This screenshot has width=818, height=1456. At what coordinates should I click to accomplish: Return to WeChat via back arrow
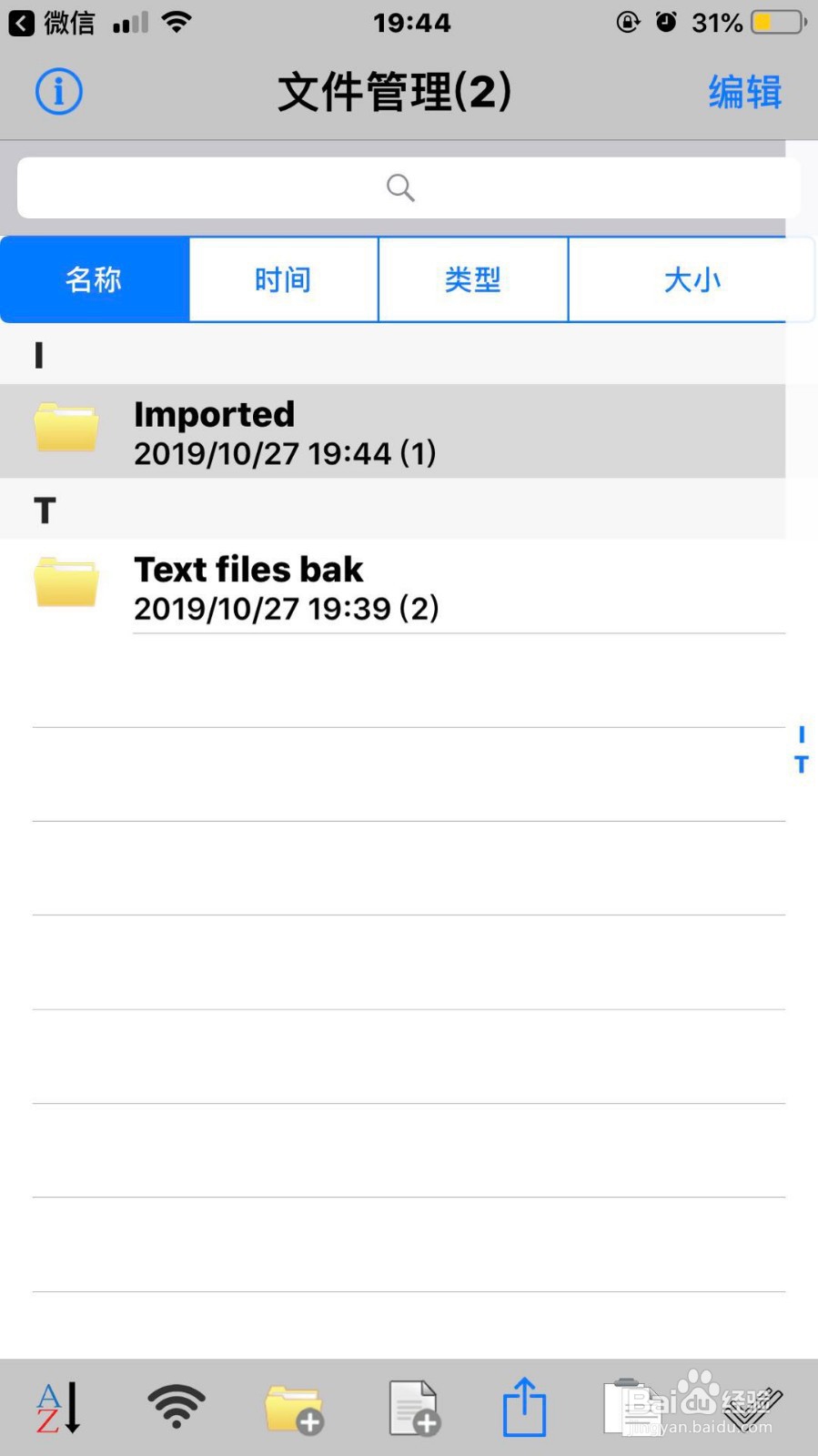22,23
